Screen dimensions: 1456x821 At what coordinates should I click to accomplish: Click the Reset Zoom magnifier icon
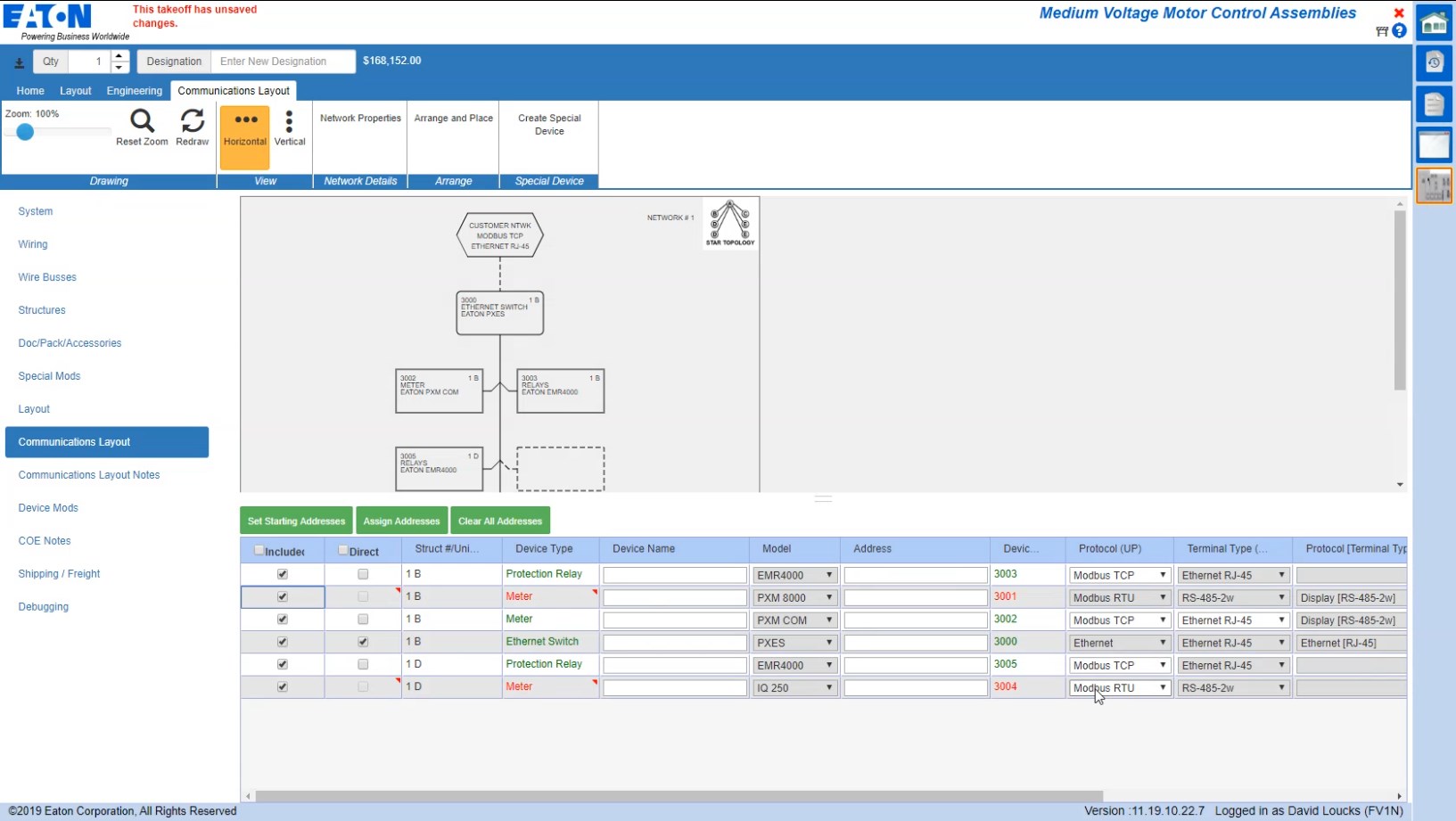coord(142,120)
